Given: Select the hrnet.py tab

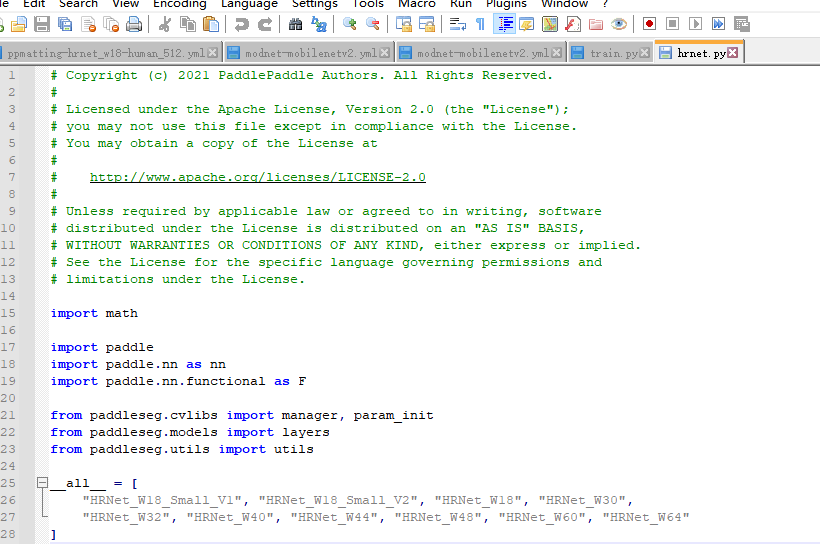Looking at the screenshot, I should [701, 53].
